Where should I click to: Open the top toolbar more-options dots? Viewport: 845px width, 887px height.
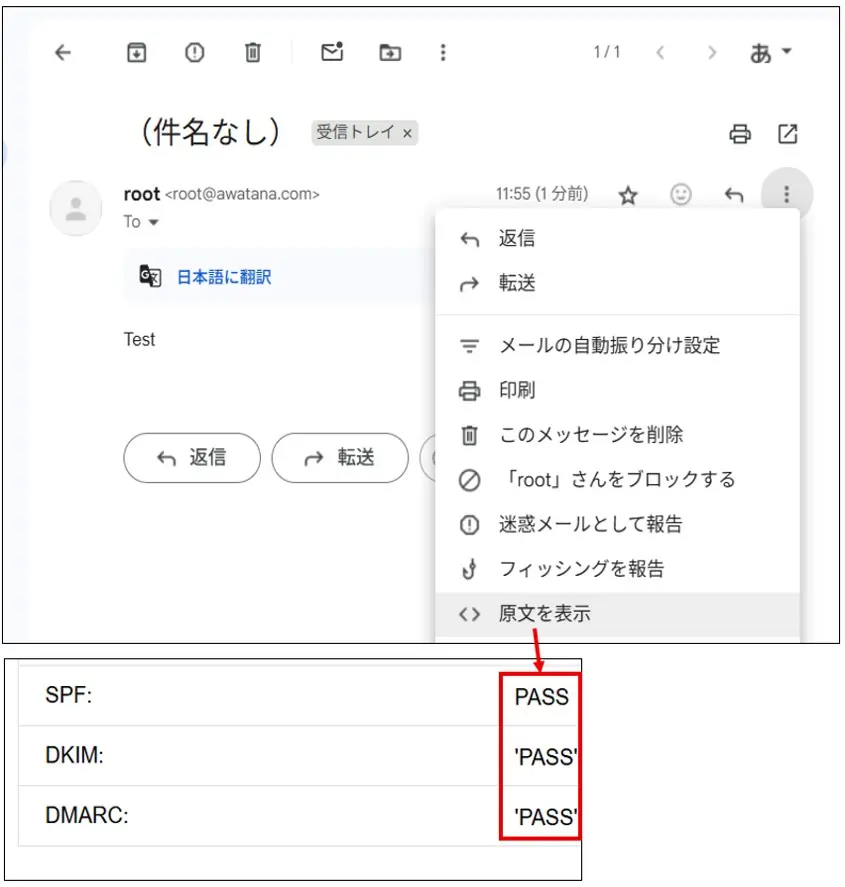[x=443, y=53]
